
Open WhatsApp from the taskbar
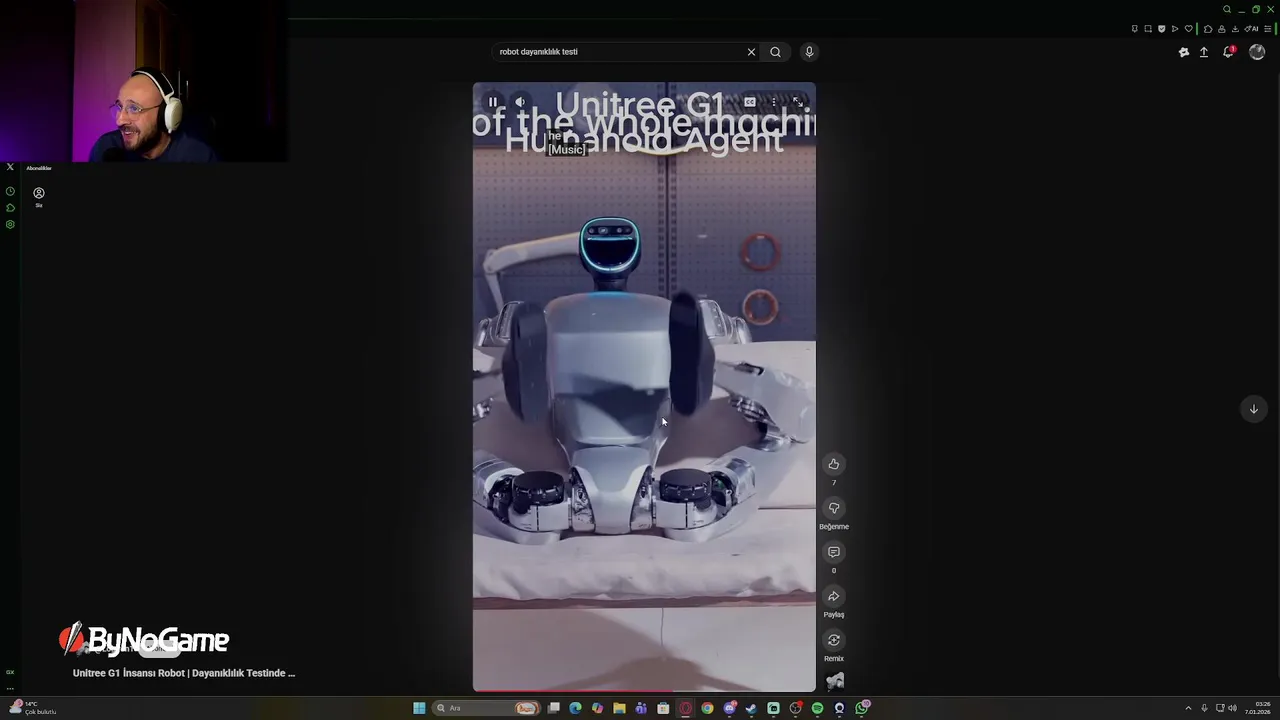pos(862,708)
